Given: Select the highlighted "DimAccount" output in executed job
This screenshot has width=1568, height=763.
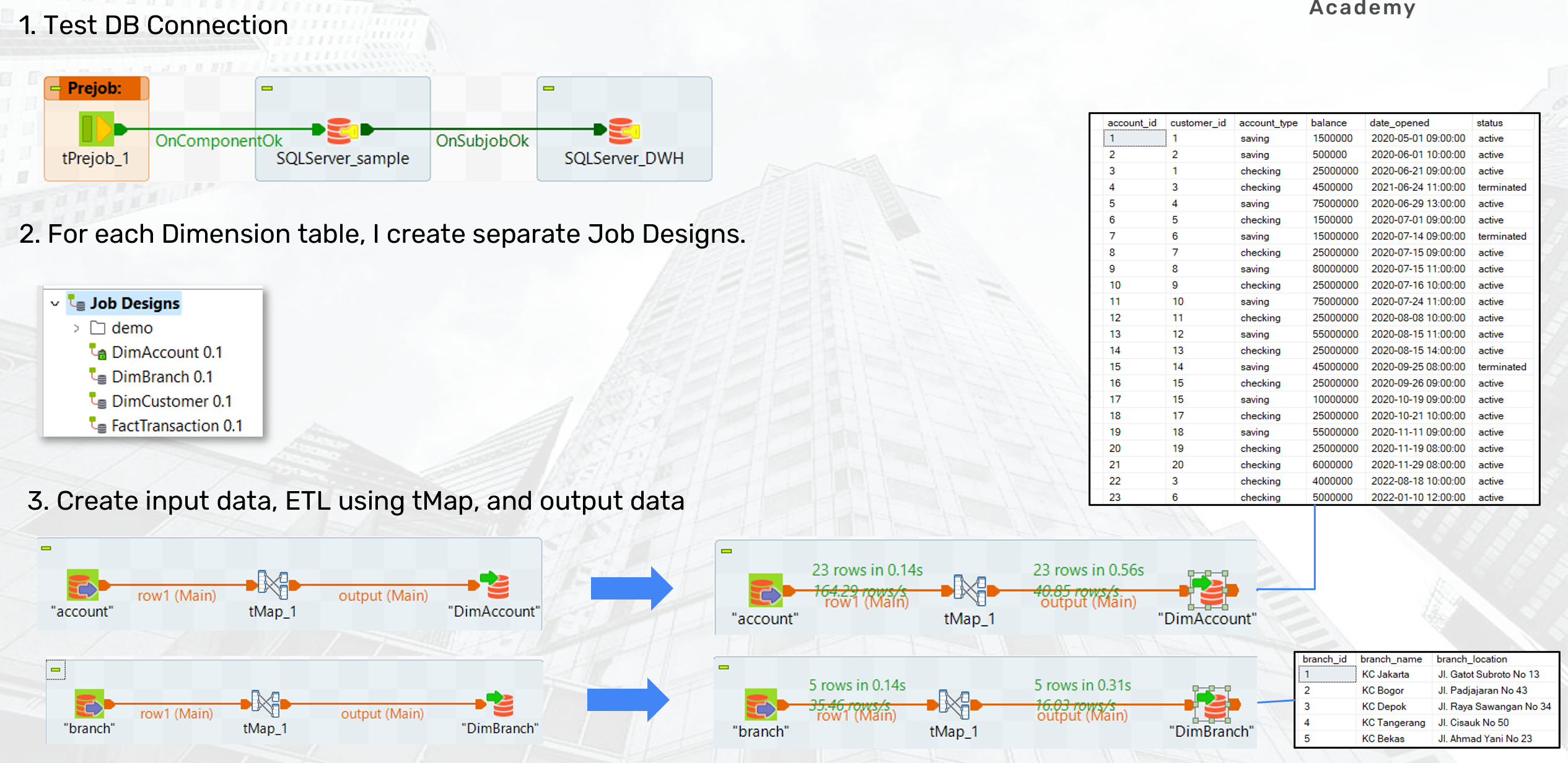Looking at the screenshot, I should 1208,590.
